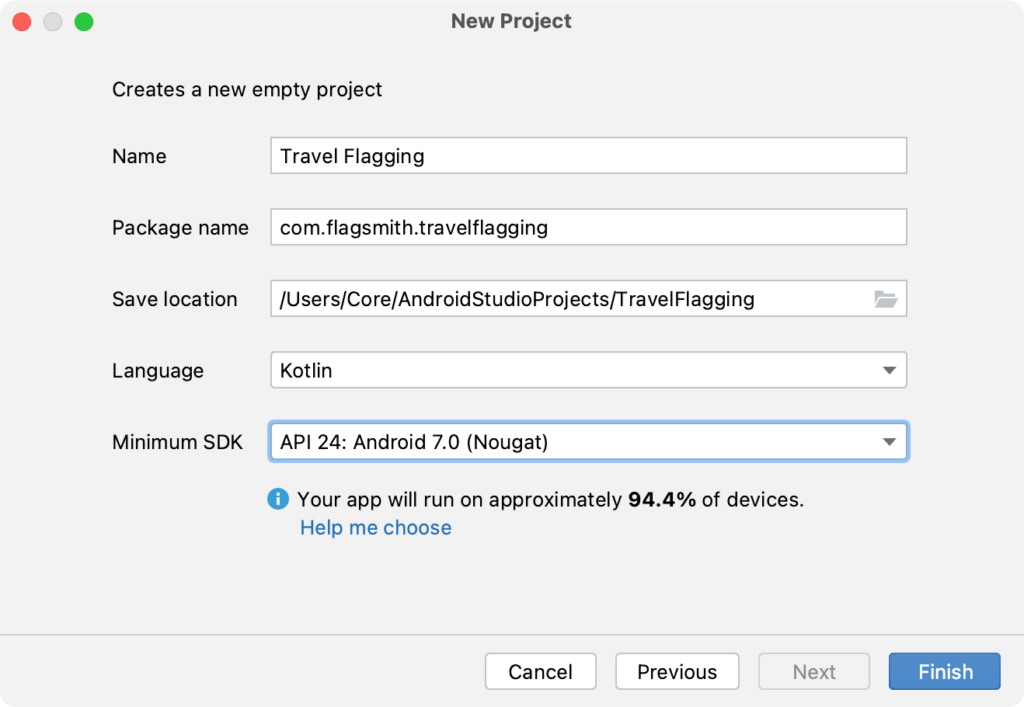Image resolution: width=1024 pixels, height=707 pixels.
Task: Open the Language dropdown showing Kotlin
Action: [x=588, y=370]
